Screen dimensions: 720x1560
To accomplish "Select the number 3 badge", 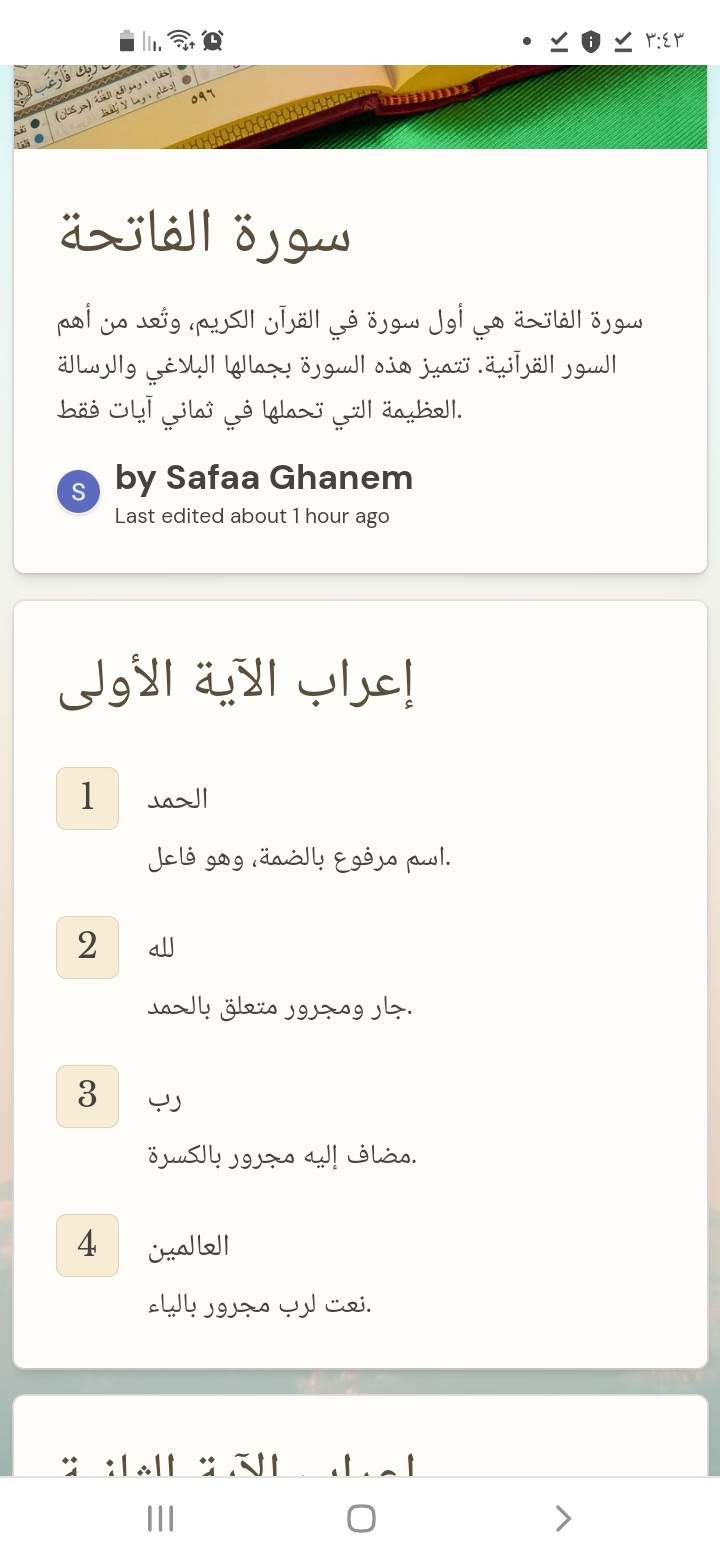I will click(88, 1096).
